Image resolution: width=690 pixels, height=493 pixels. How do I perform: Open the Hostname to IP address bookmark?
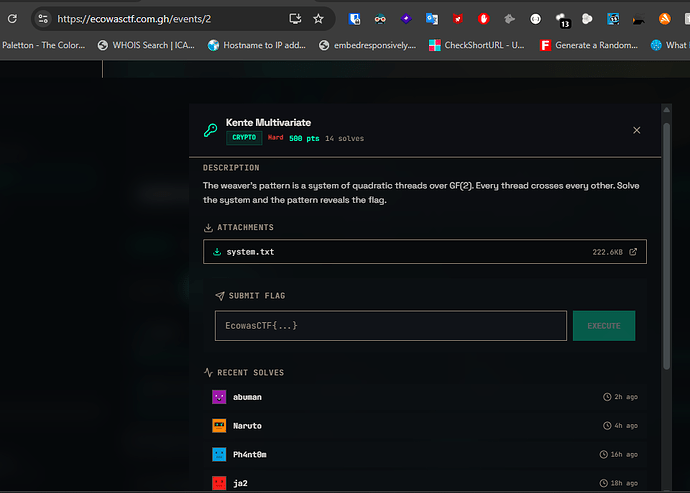pos(257,45)
